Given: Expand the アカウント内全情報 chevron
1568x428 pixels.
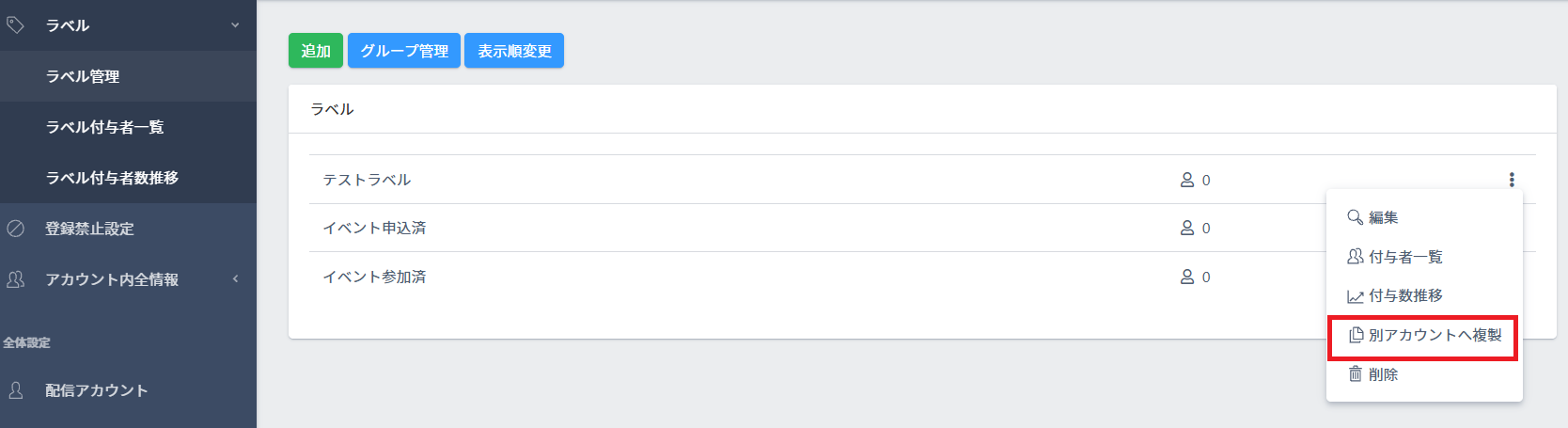Looking at the screenshot, I should pyautogui.click(x=235, y=279).
